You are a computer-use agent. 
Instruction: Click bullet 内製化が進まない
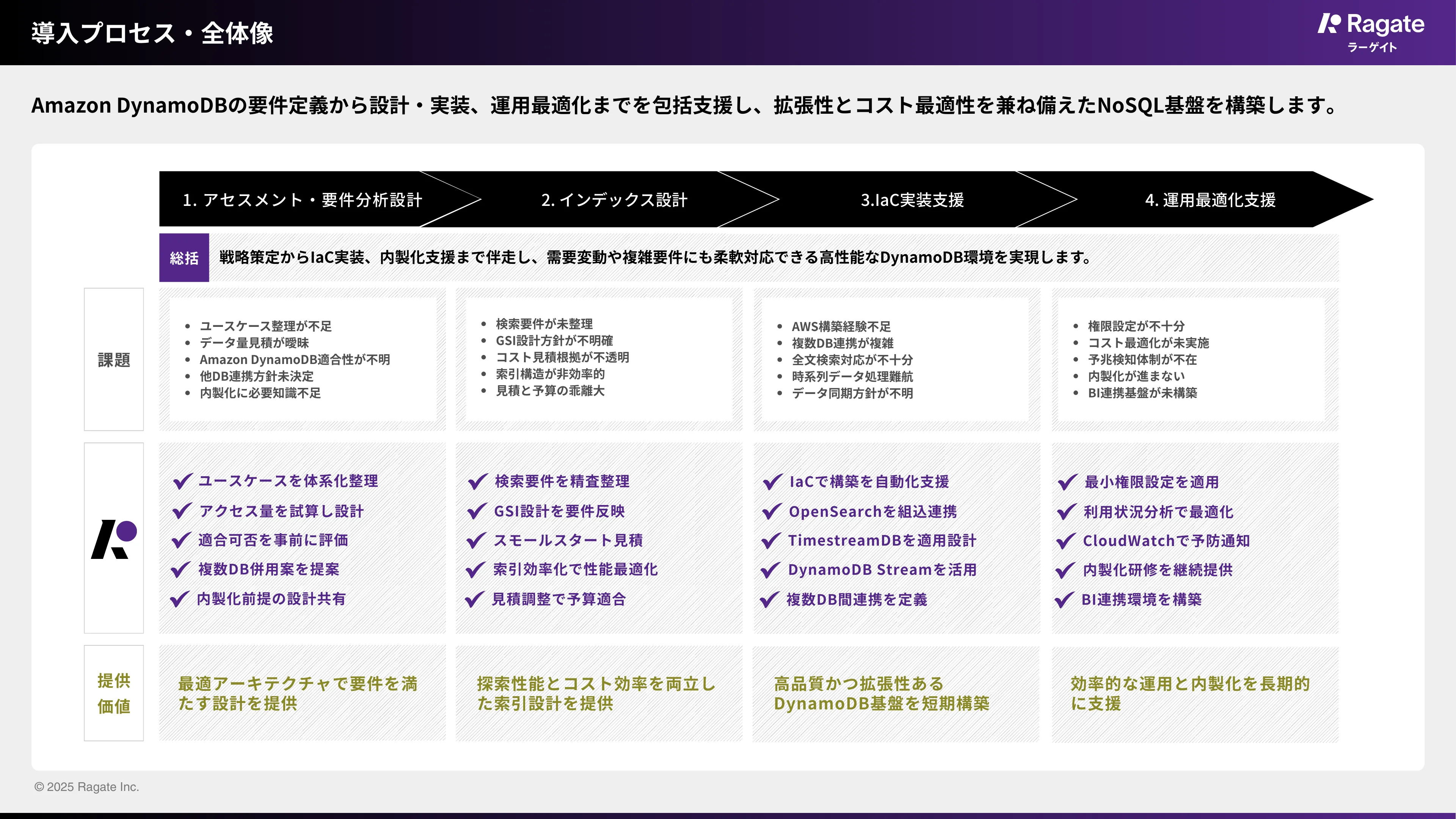tap(1136, 376)
